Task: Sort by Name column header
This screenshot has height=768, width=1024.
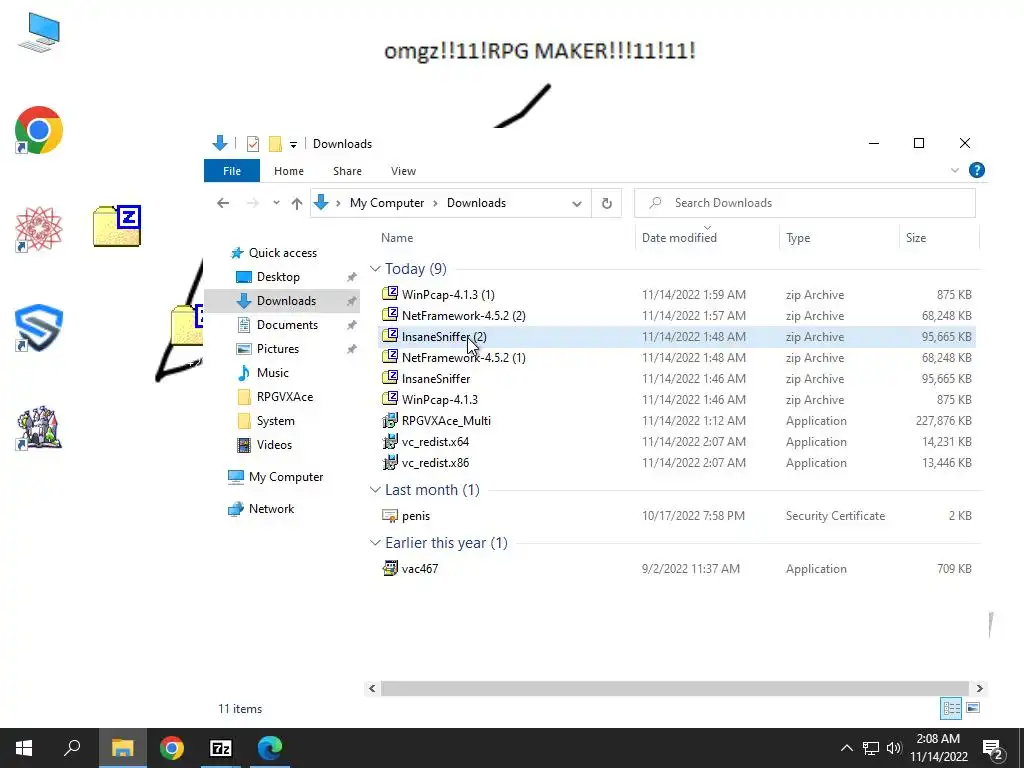Action: [397, 238]
